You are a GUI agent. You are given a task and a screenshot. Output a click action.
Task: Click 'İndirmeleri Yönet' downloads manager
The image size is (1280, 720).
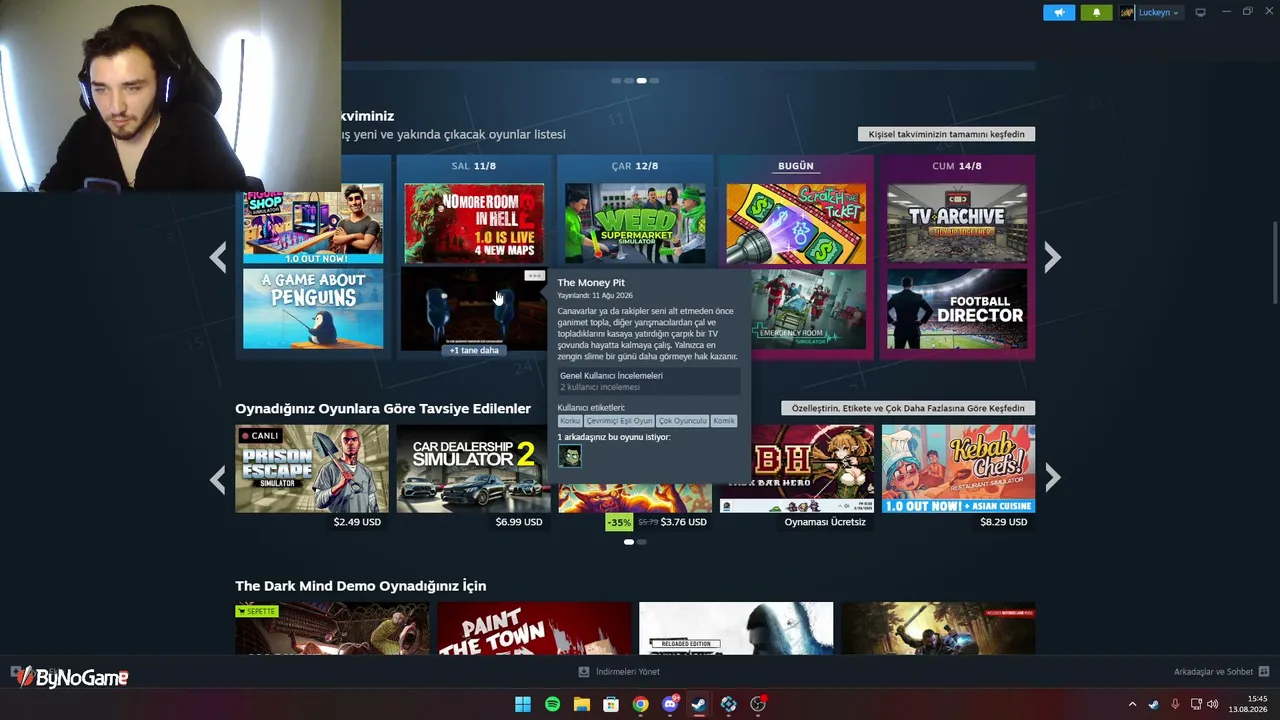pyautogui.click(x=619, y=672)
